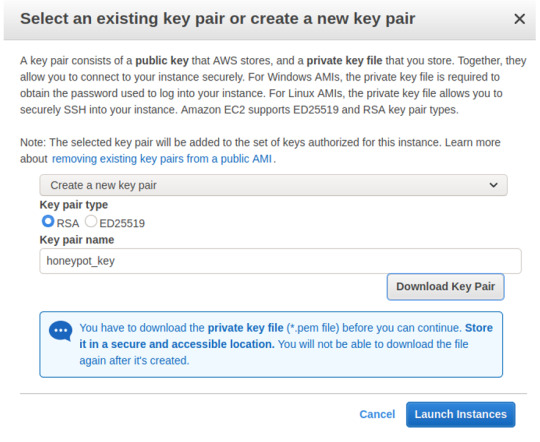Close the key pair dialog with X
This screenshot has width=540, height=442.
(519, 19)
